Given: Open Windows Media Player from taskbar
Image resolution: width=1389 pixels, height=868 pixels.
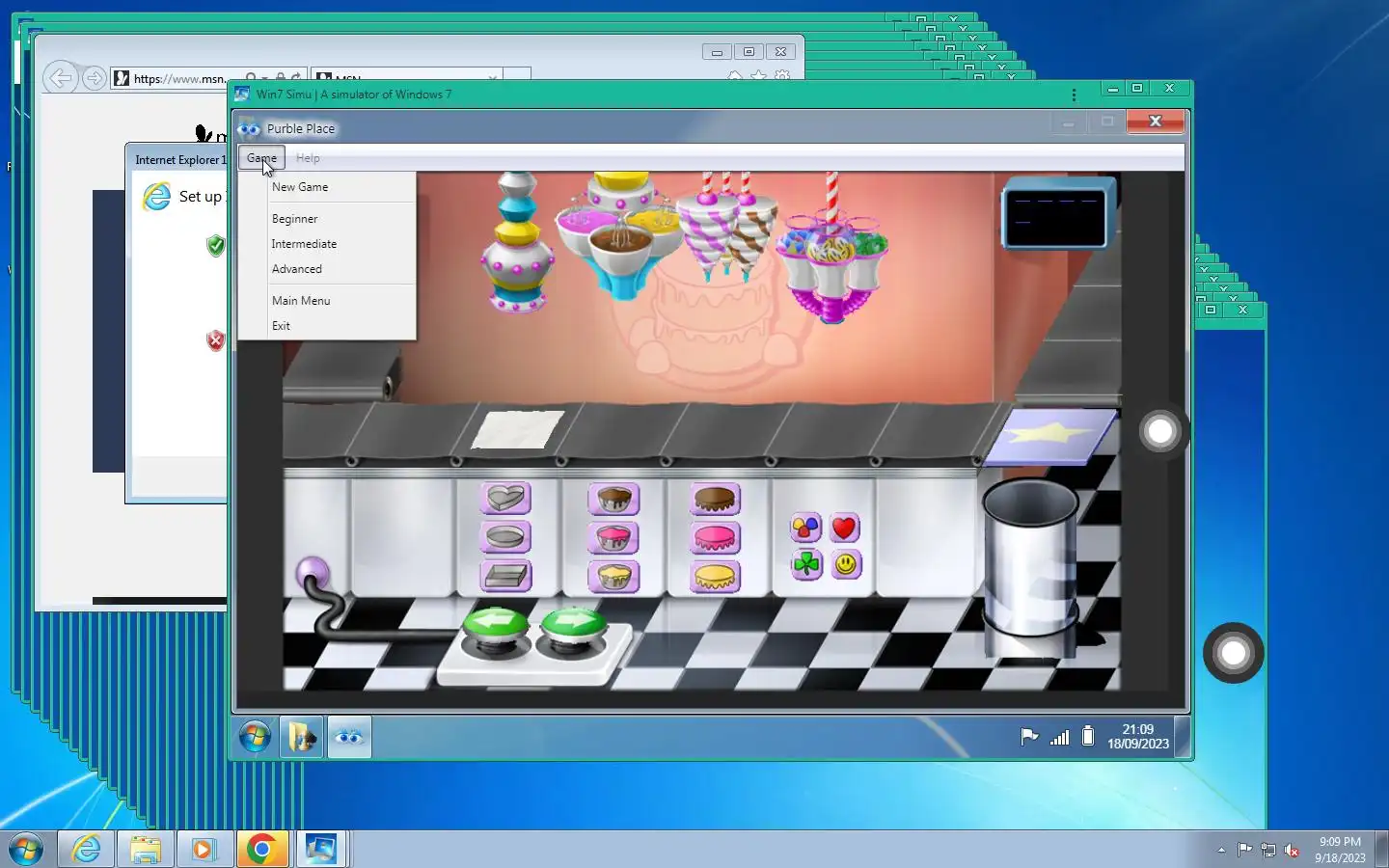Looking at the screenshot, I should click(x=203, y=850).
